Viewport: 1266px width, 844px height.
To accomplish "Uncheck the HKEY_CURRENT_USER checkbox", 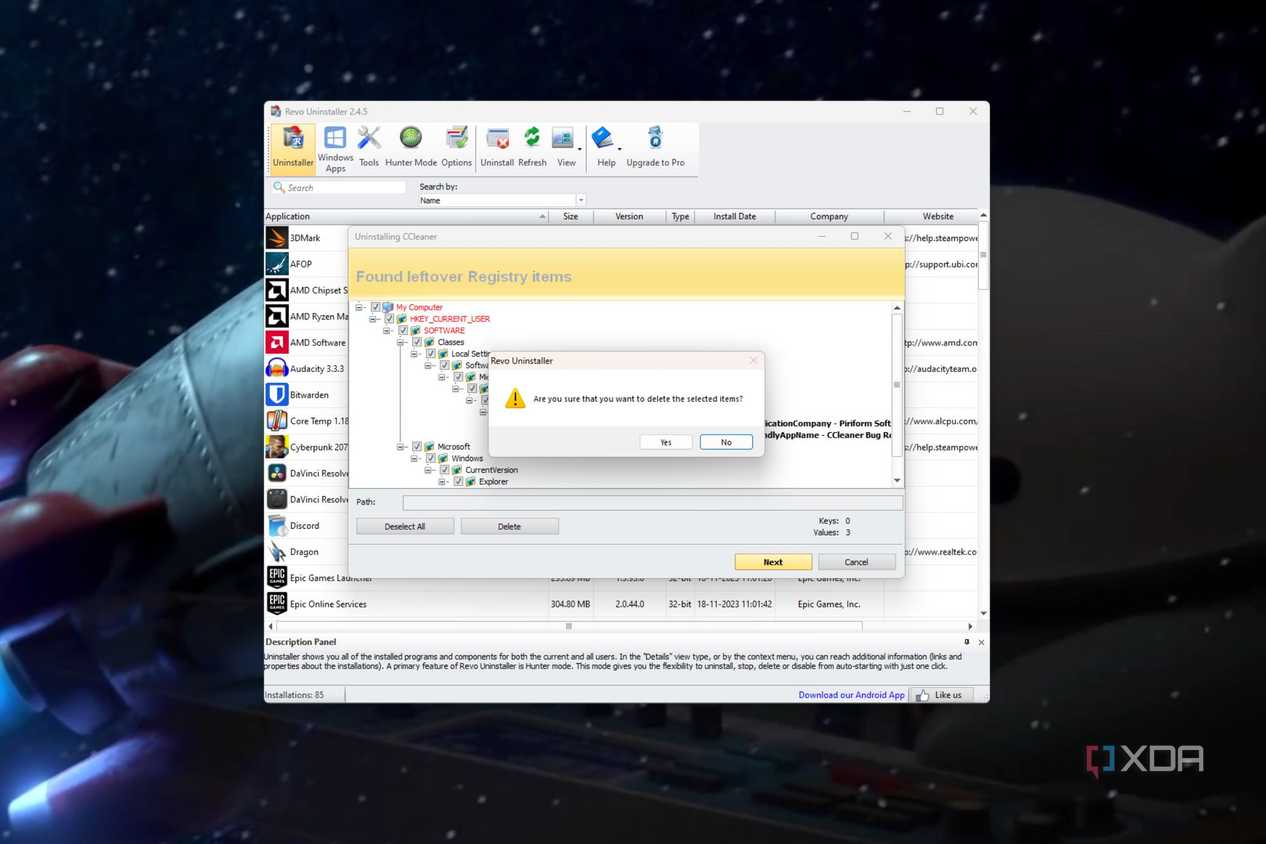I will pos(390,319).
